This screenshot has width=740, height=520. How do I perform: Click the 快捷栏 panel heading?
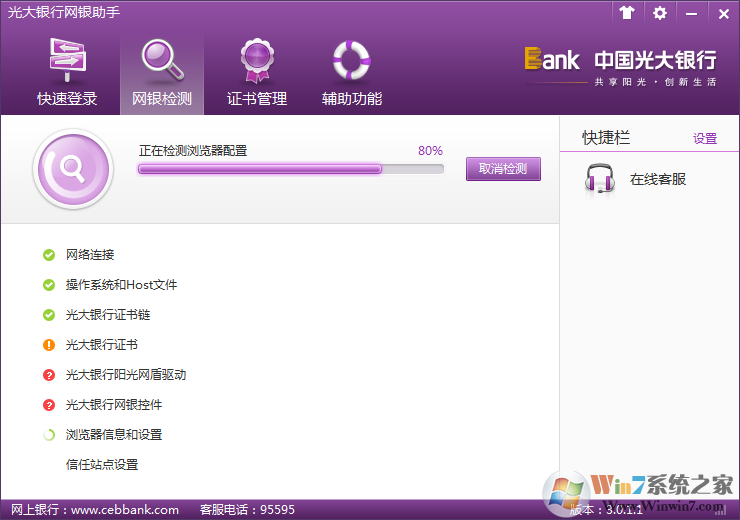(606, 138)
